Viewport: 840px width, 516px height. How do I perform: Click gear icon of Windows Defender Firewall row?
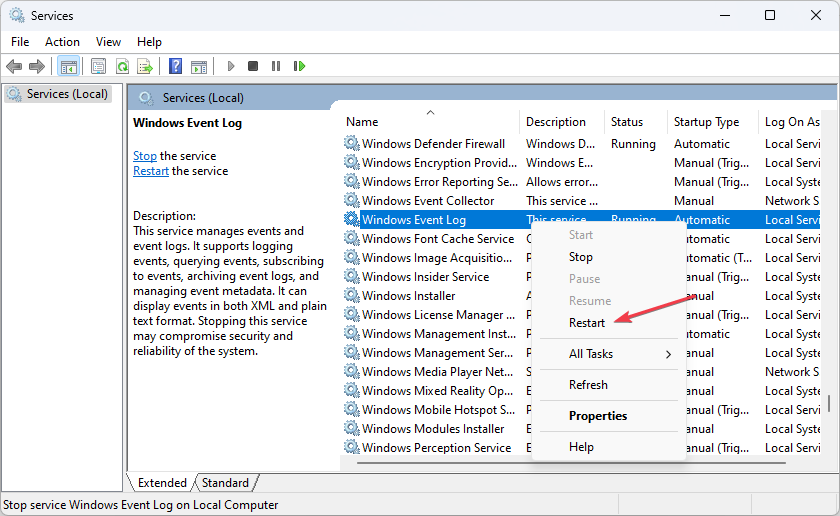coord(351,143)
